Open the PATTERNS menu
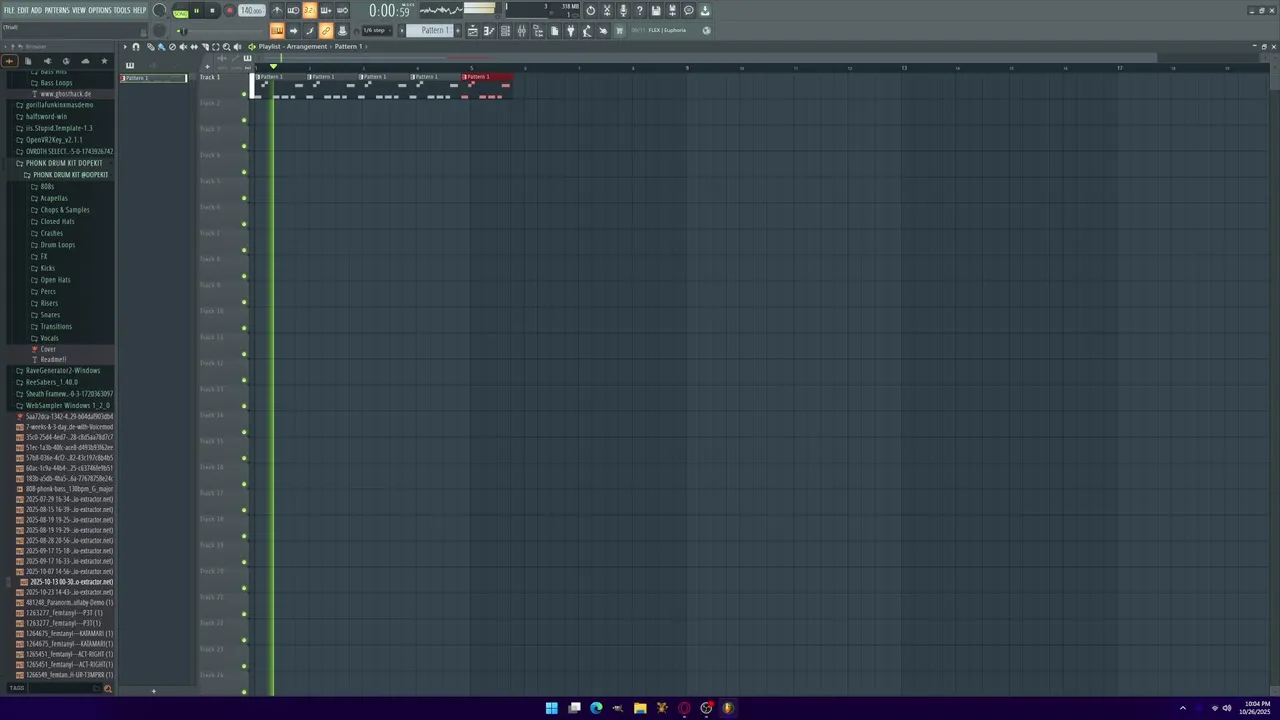Image resolution: width=1280 pixels, height=720 pixels. coord(57,10)
